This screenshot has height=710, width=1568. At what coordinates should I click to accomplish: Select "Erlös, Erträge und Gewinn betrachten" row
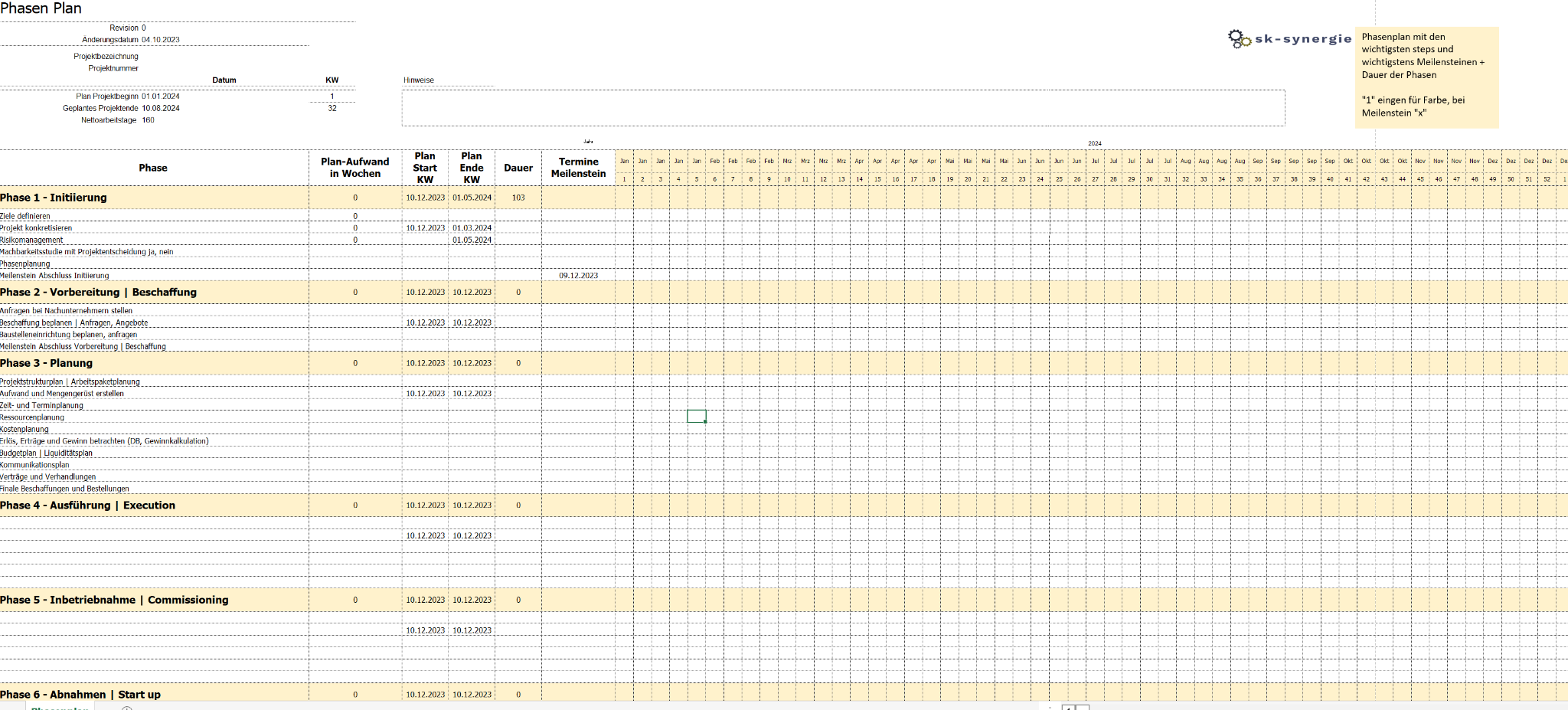coord(104,441)
